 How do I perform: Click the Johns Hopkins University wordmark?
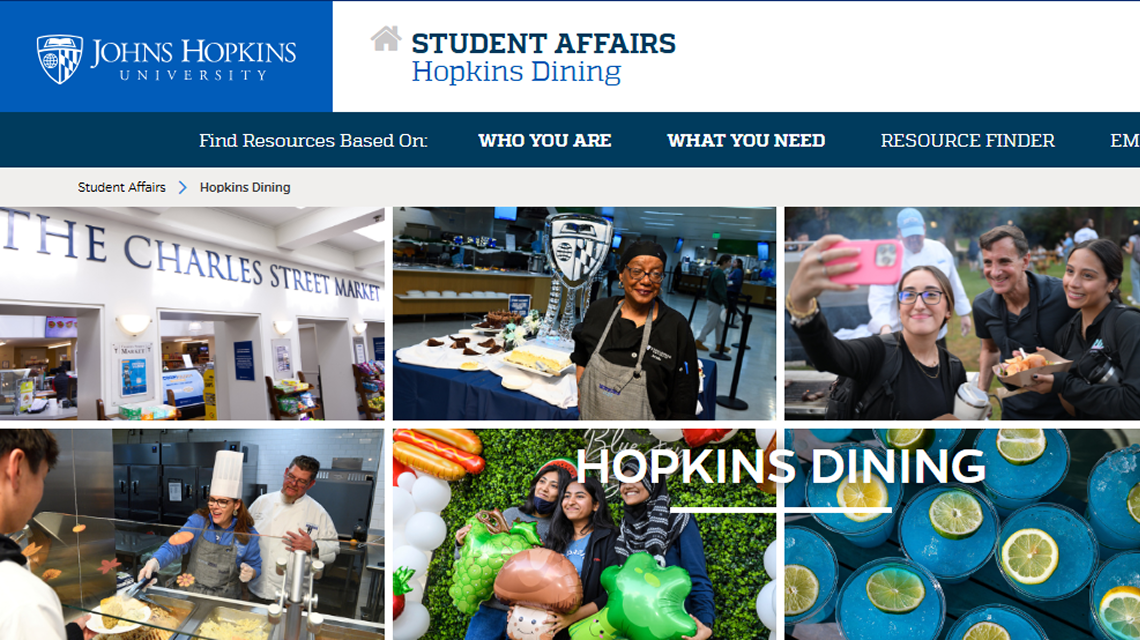193,60
